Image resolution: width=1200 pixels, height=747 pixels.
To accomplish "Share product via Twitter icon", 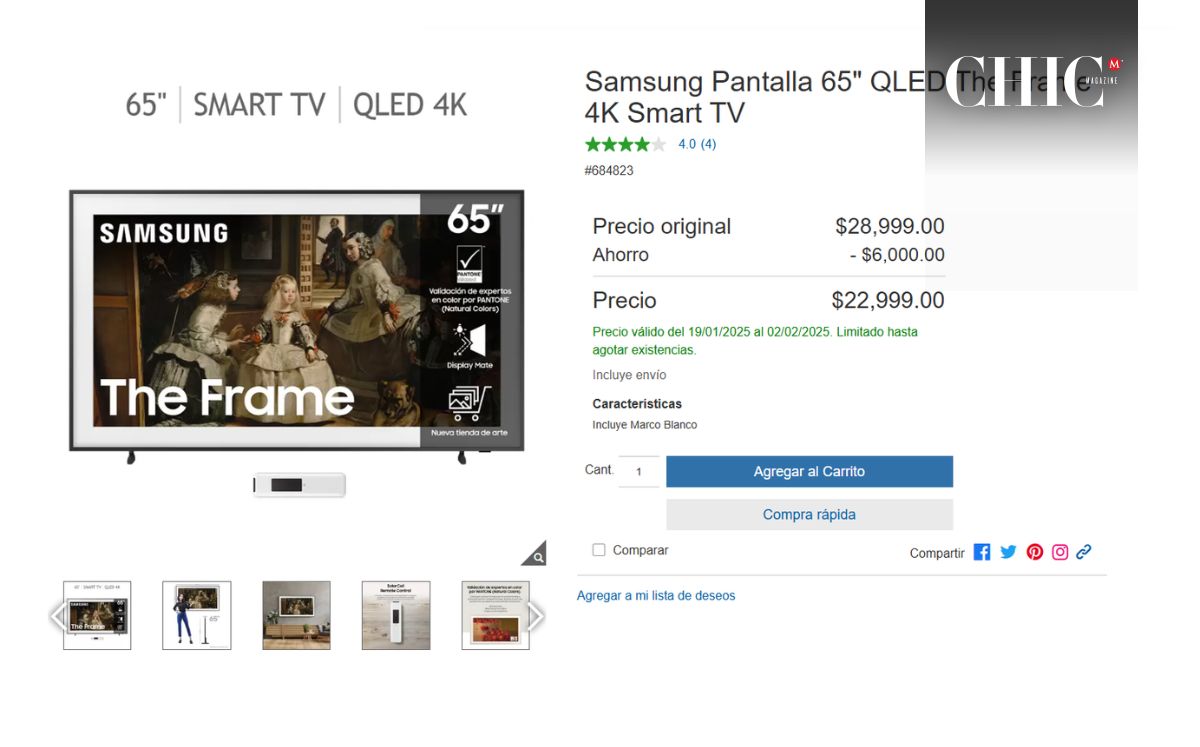I will 1008,552.
